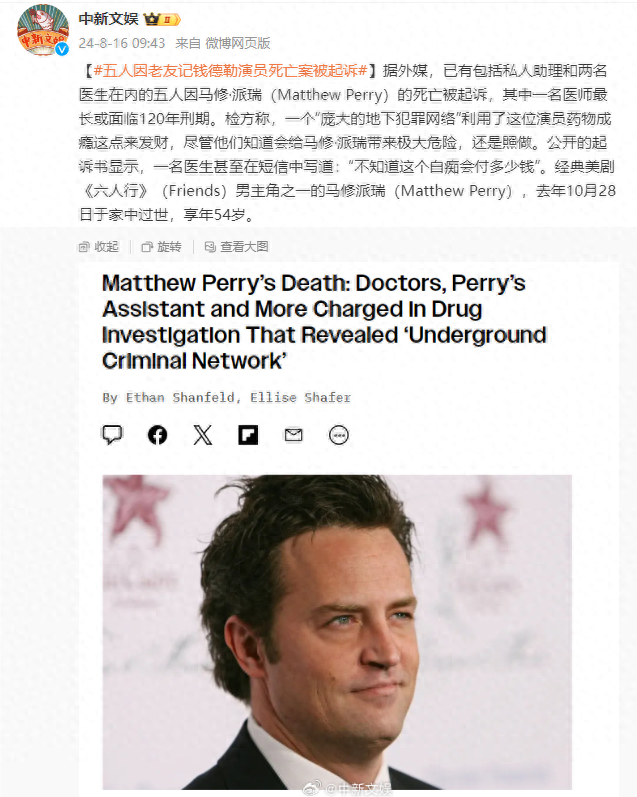Rotate the image with 旋转
Image resolution: width=637 pixels, height=797 pixels.
[162, 247]
